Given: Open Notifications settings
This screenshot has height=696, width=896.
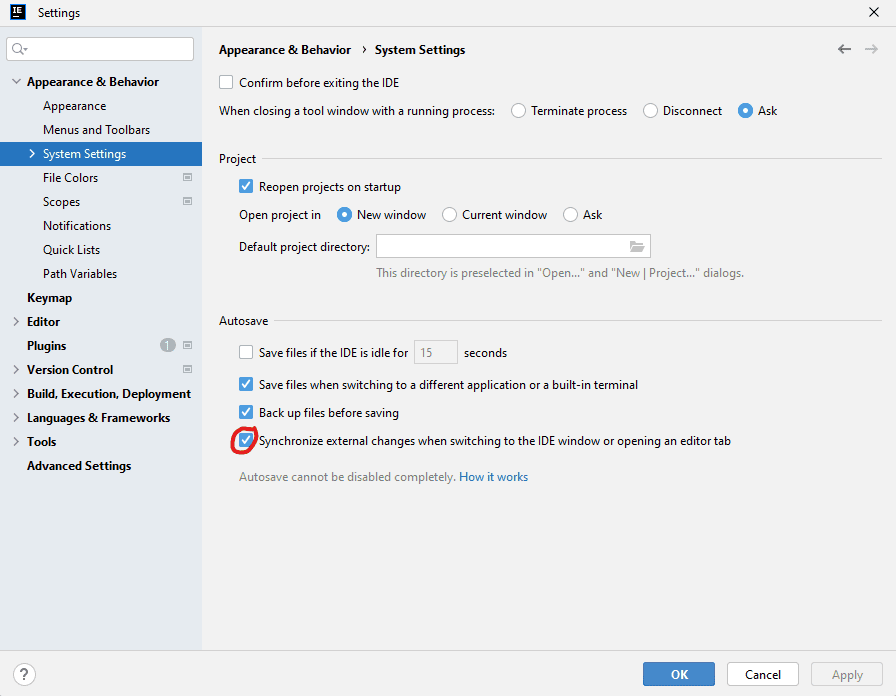Looking at the screenshot, I should (x=77, y=226).
